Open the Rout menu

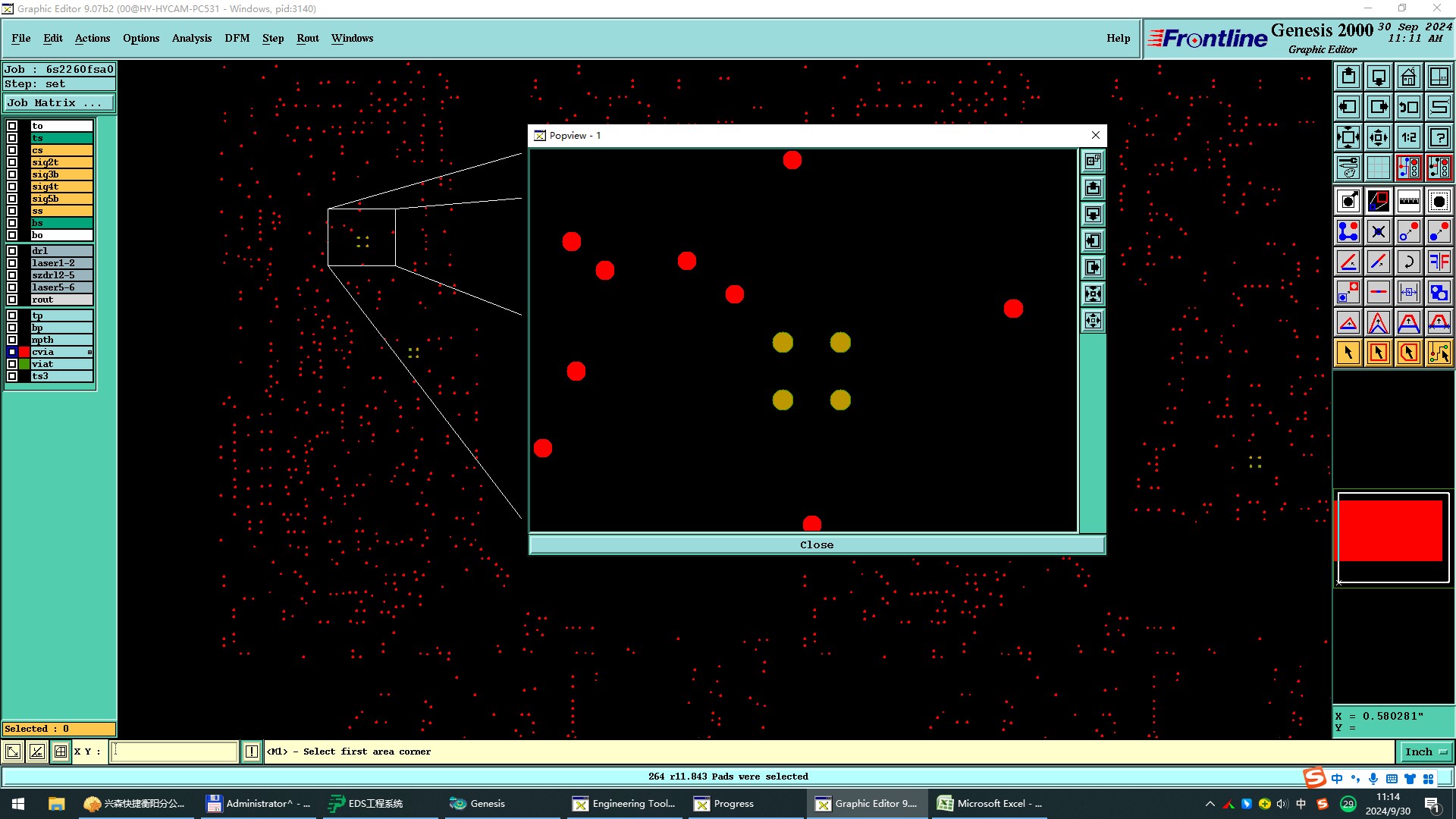coord(308,38)
